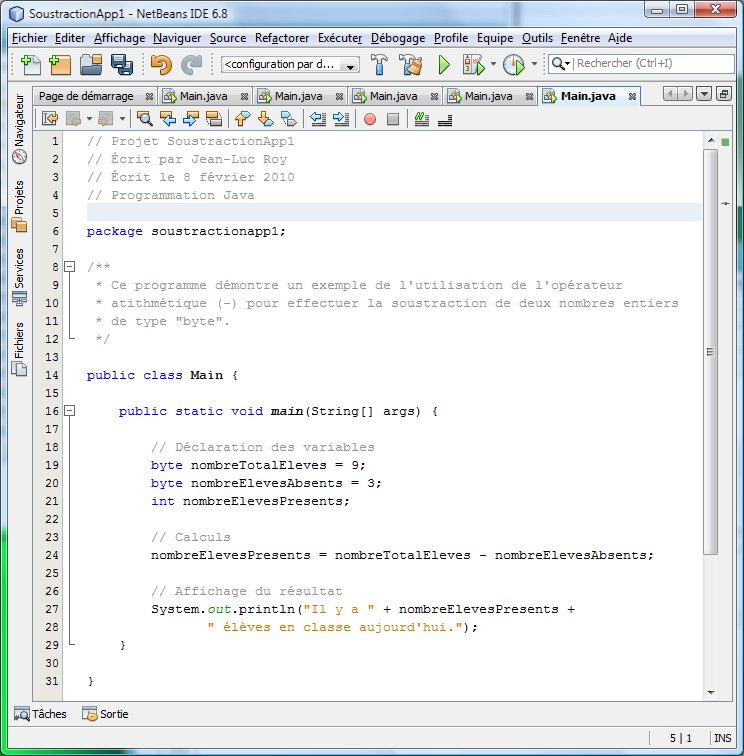Shift the line right
Viewport: 744px width, 756px height.
tap(341, 119)
